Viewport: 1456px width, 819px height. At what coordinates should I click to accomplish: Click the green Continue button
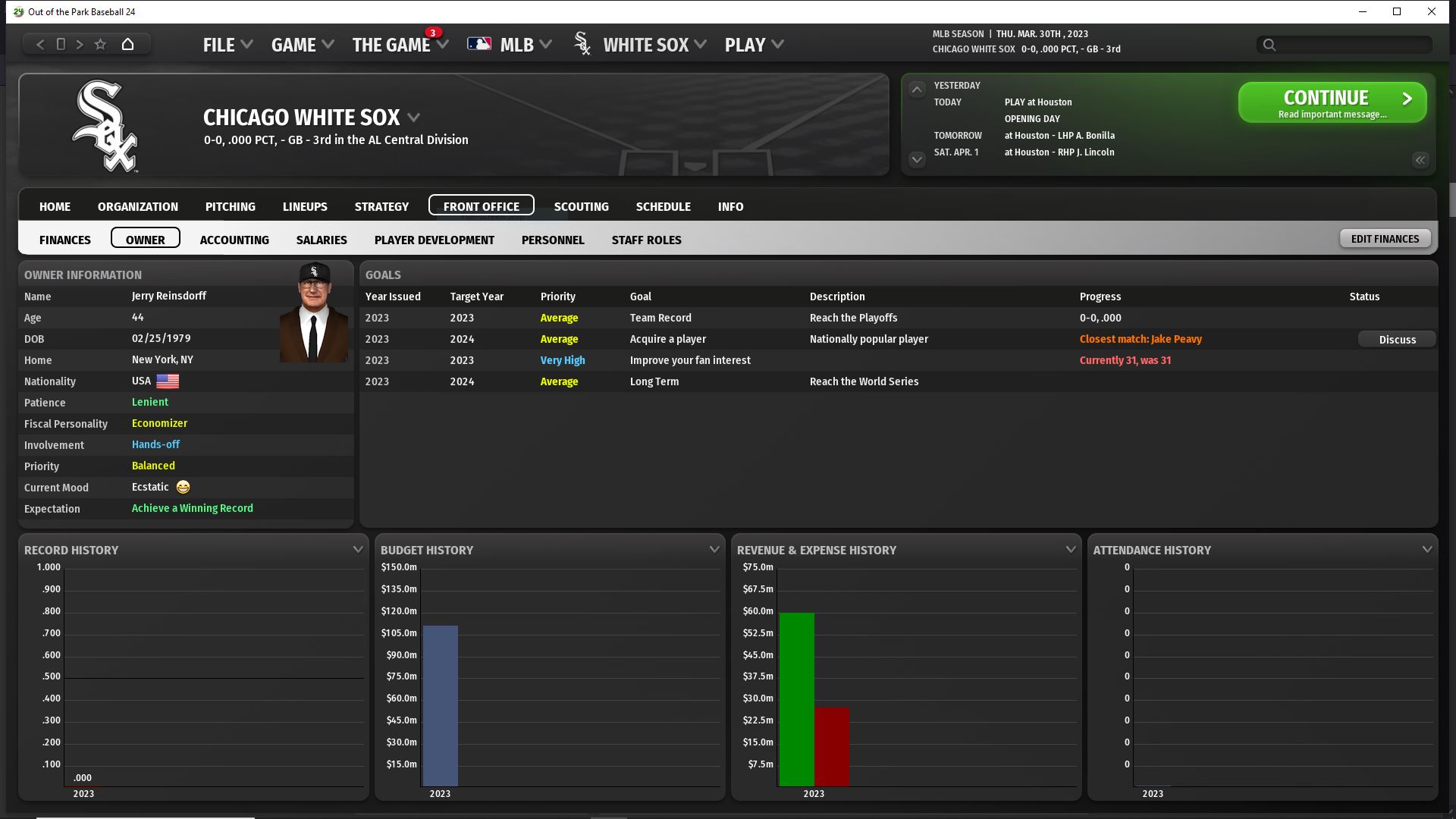pos(1332,103)
